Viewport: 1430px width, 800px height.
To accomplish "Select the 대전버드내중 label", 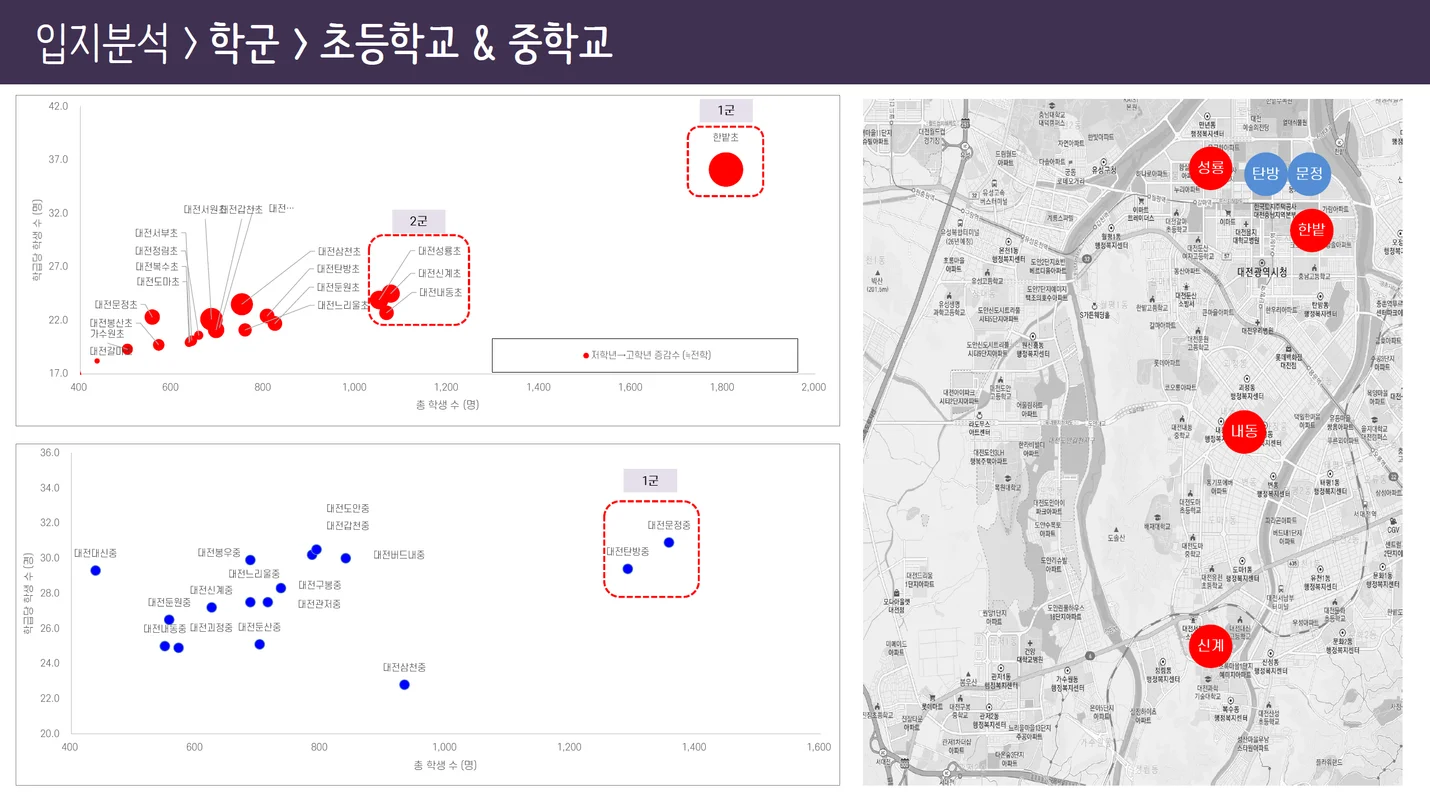I will tap(399, 554).
